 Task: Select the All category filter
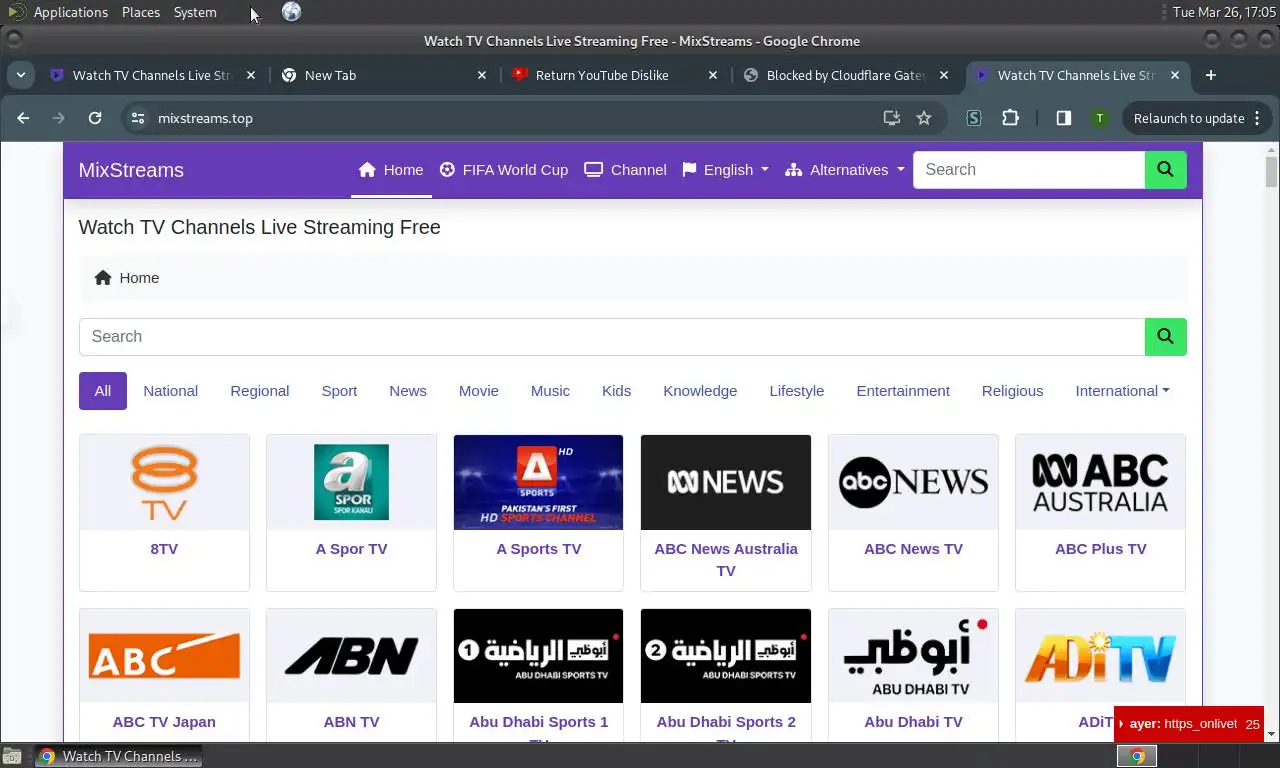coord(103,391)
